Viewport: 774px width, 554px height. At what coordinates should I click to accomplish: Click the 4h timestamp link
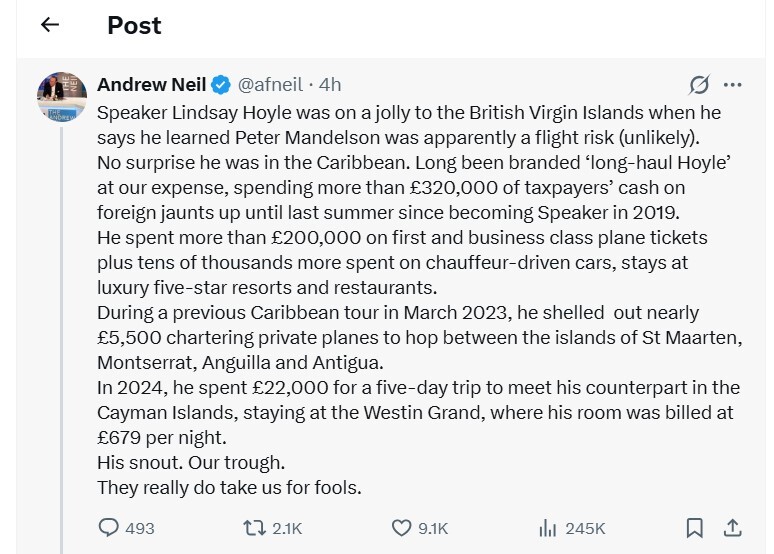coord(329,85)
